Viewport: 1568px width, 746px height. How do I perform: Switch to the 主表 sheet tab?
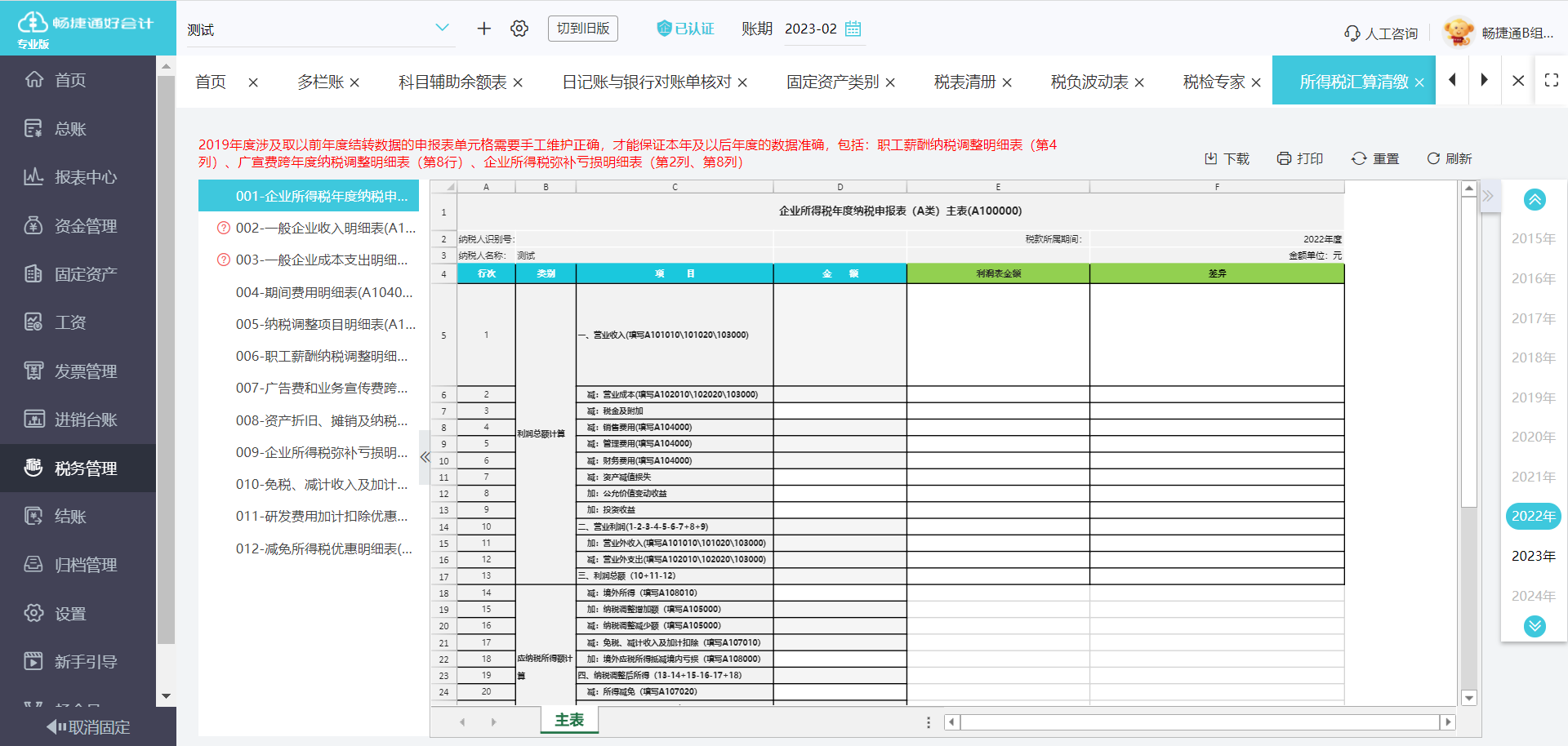coord(569,720)
